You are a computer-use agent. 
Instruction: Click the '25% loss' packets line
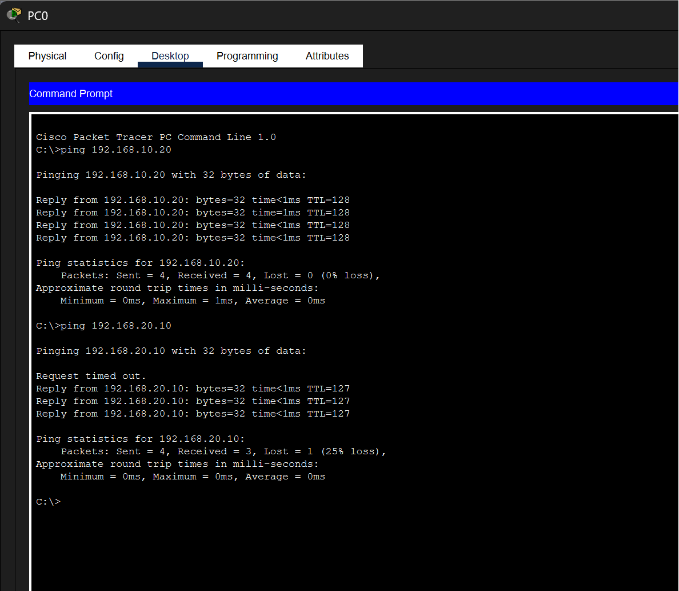pyautogui.click(x=223, y=451)
